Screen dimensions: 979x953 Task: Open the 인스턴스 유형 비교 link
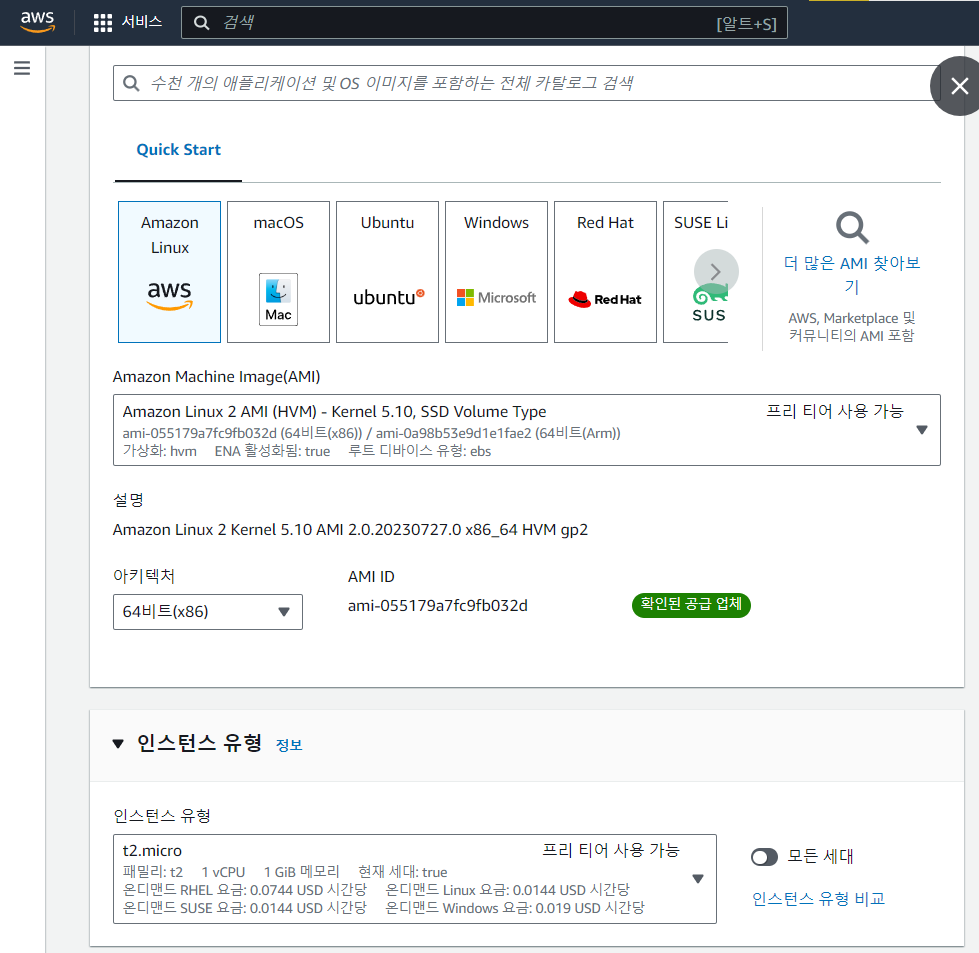tap(819, 899)
